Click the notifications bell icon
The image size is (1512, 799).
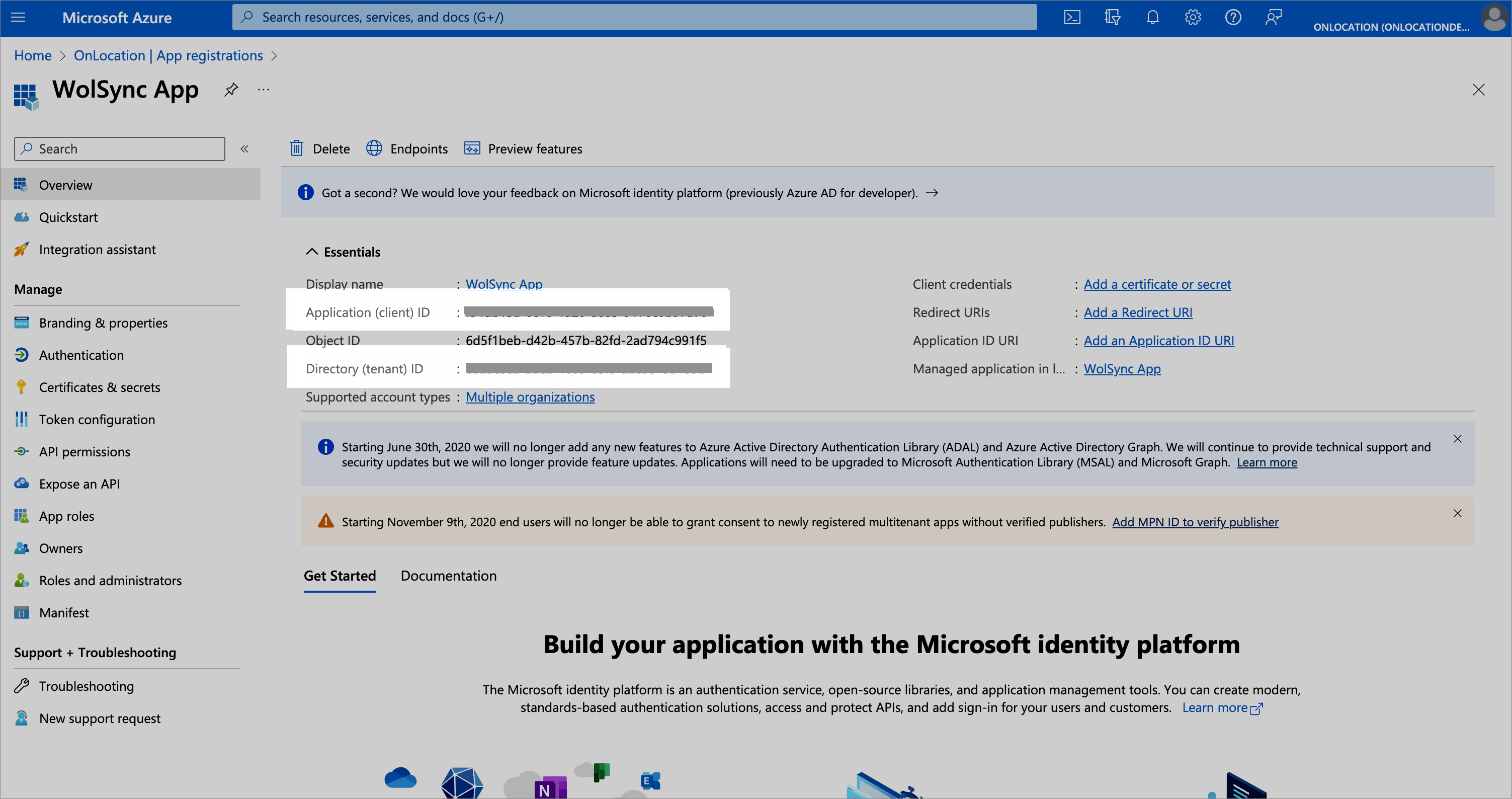(x=1152, y=17)
